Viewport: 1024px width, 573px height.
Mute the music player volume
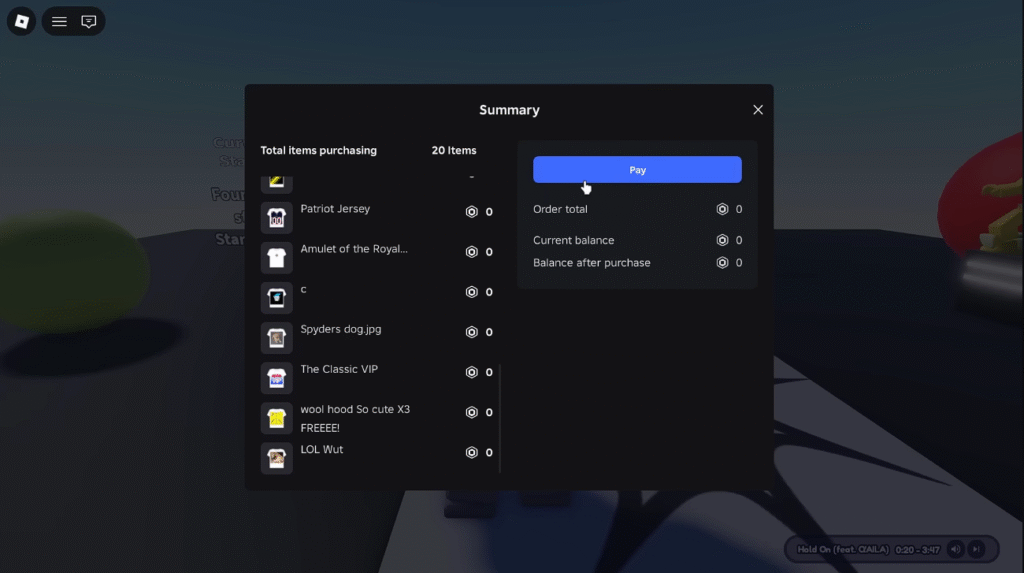coord(955,549)
